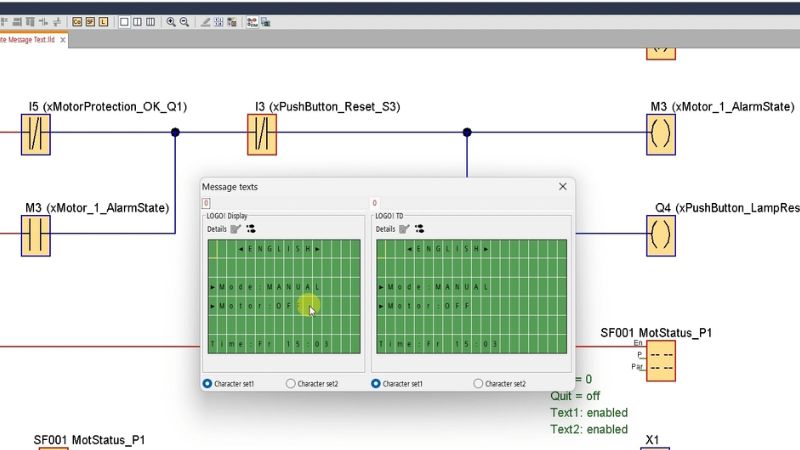
Task: Click the I5 (xMotorProtection_OK_Q1) label text
Action: 108,107
